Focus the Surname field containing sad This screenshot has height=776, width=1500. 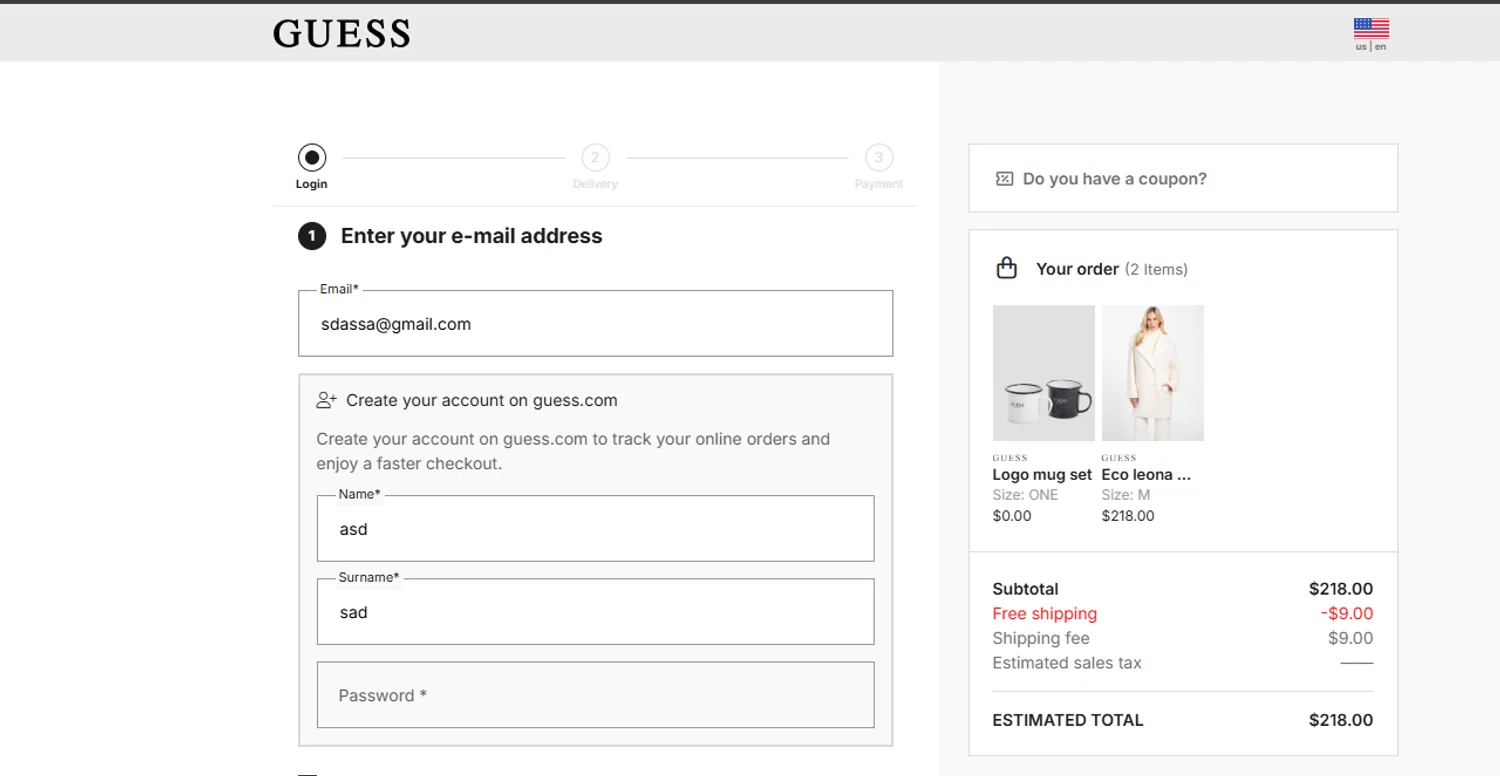595,612
